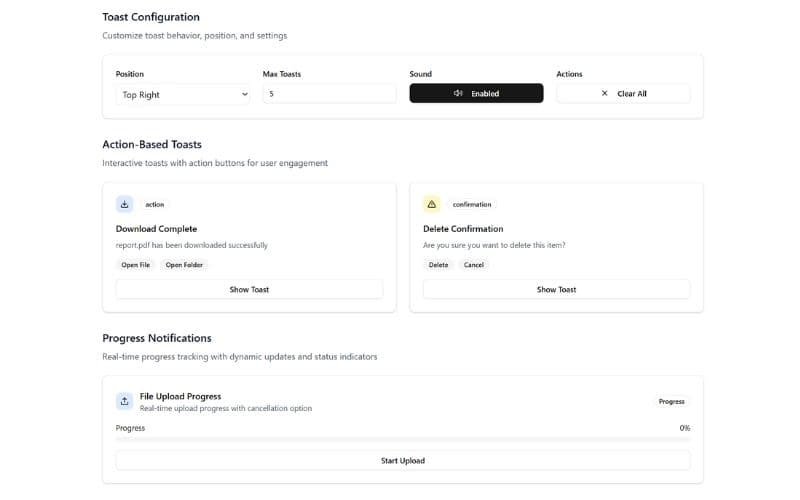
Task: Click the X icon in Clear All button
Action: click(x=604, y=94)
